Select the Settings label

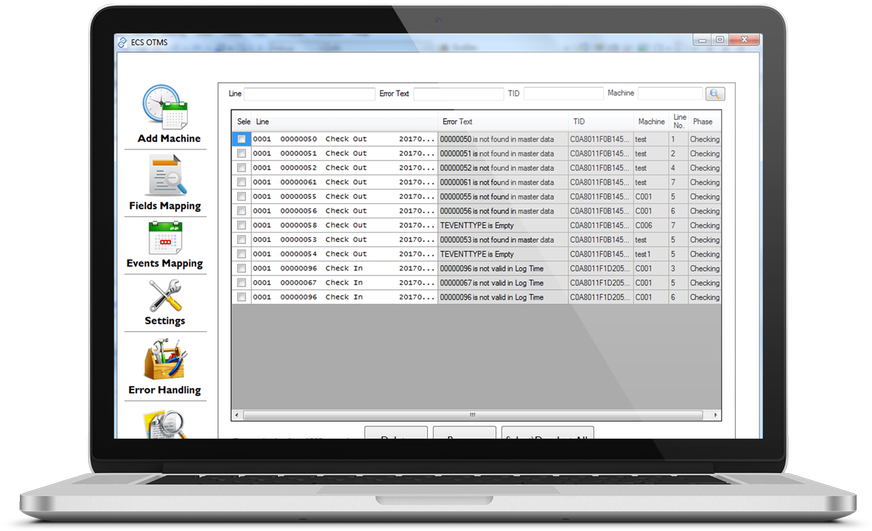[x=165, y=321]
